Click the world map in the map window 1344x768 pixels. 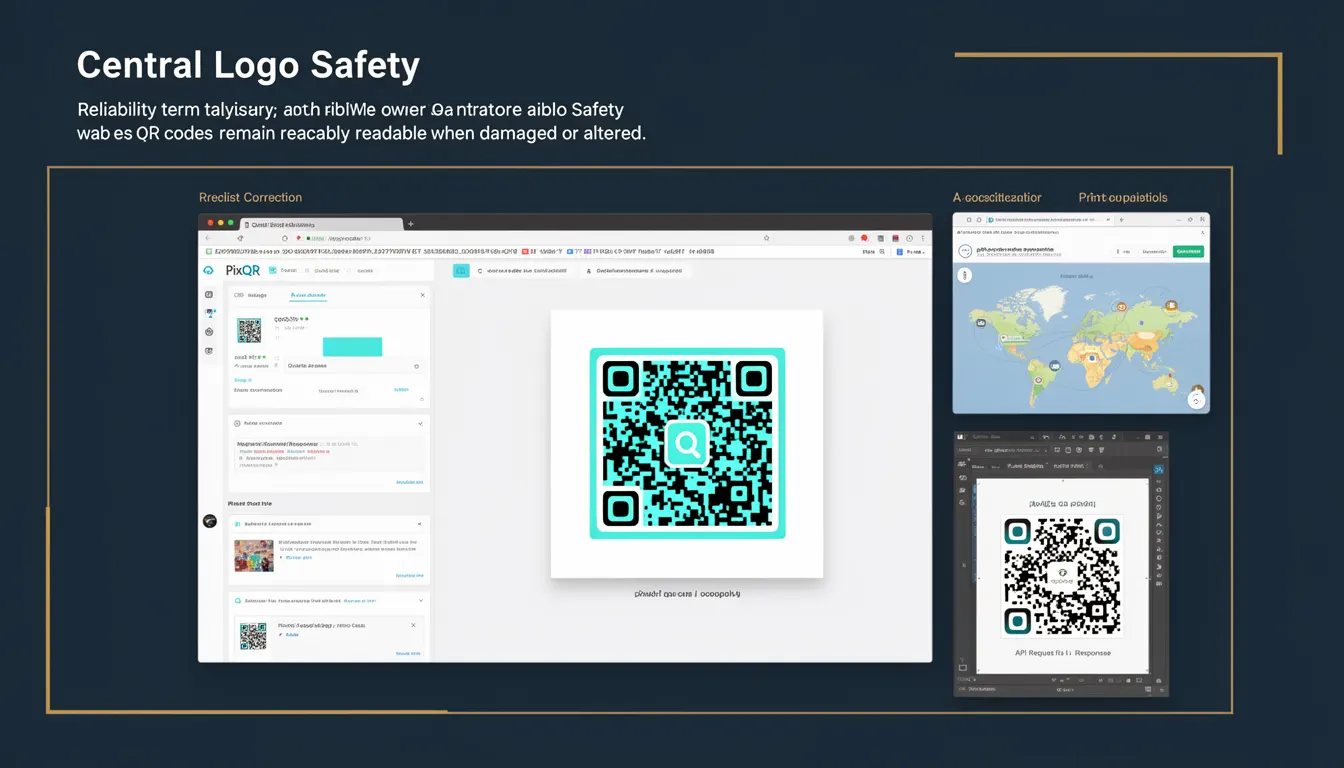click(x=1080, y=340)
